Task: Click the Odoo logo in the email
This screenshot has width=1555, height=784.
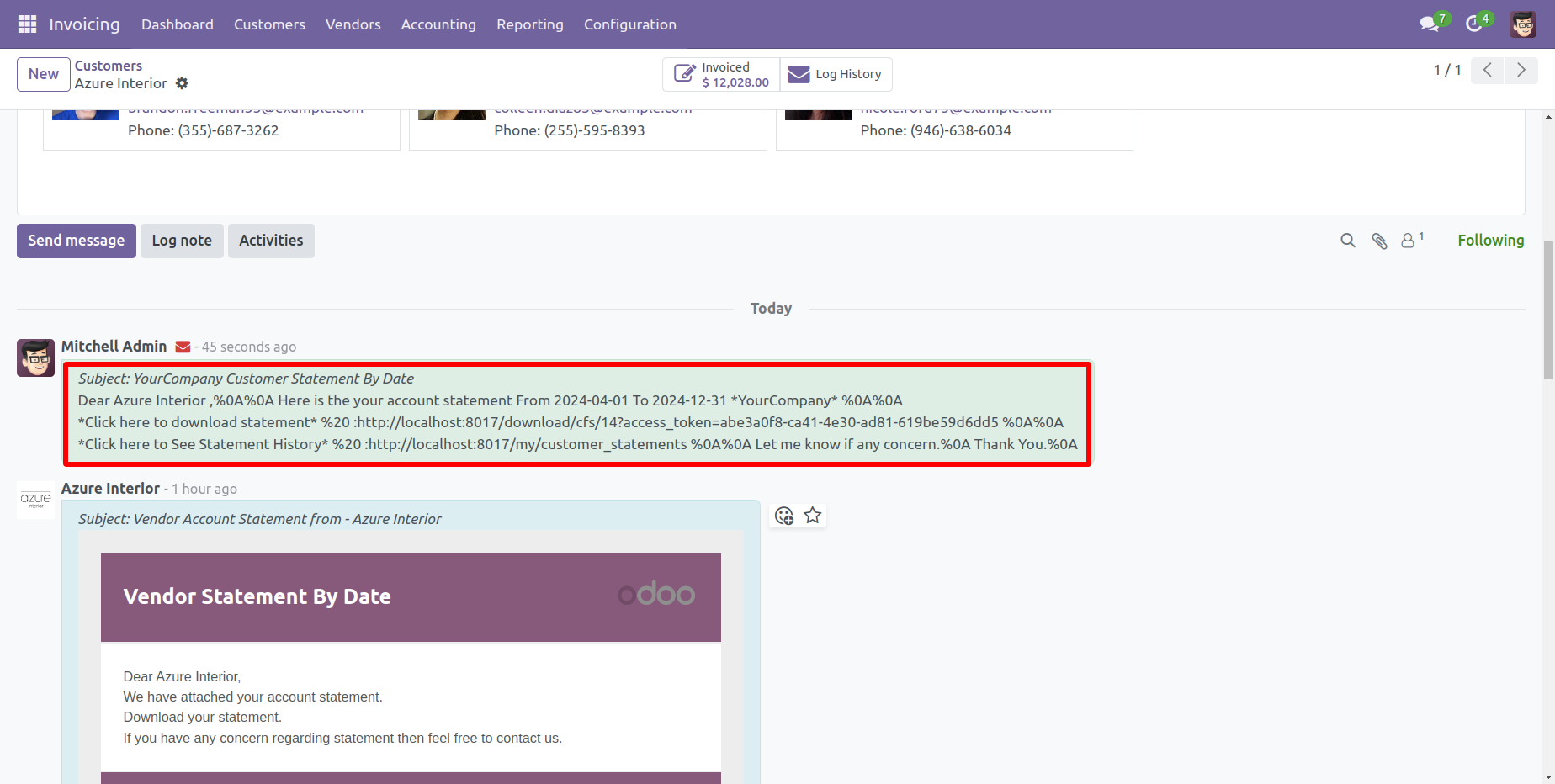Action: click(656, 595)
